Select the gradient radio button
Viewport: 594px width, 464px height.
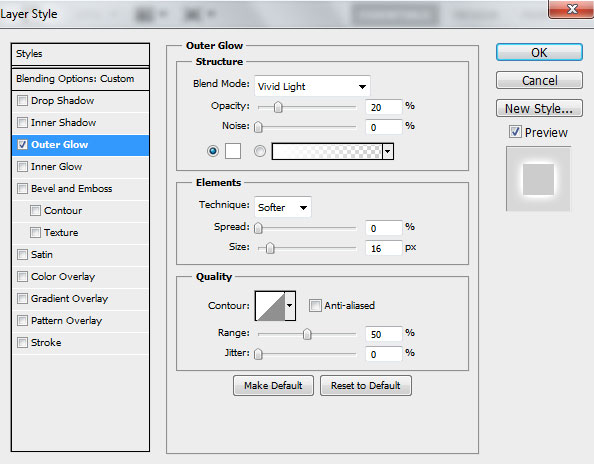click(x=260, y=151)
